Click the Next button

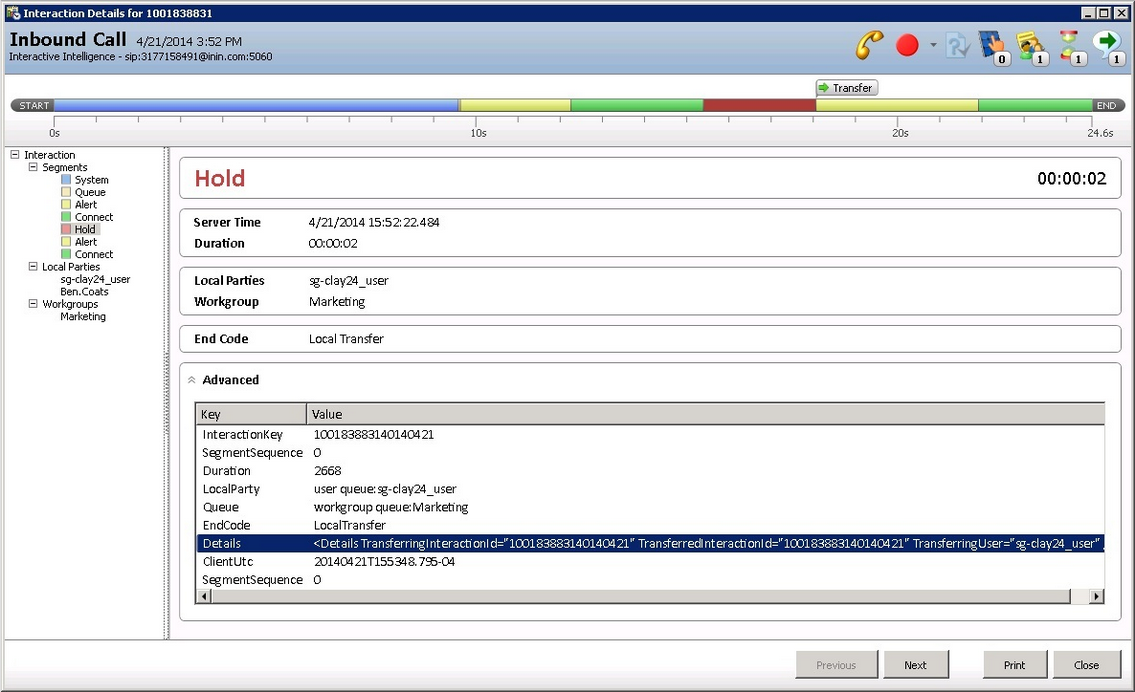(x=915, y=665)
